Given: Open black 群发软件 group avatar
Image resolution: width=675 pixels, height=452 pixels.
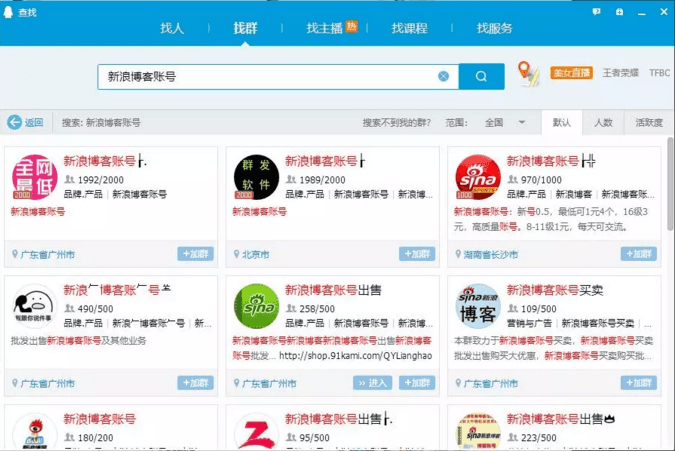Looking at the screenshot, I should click(x=257, y=177).
